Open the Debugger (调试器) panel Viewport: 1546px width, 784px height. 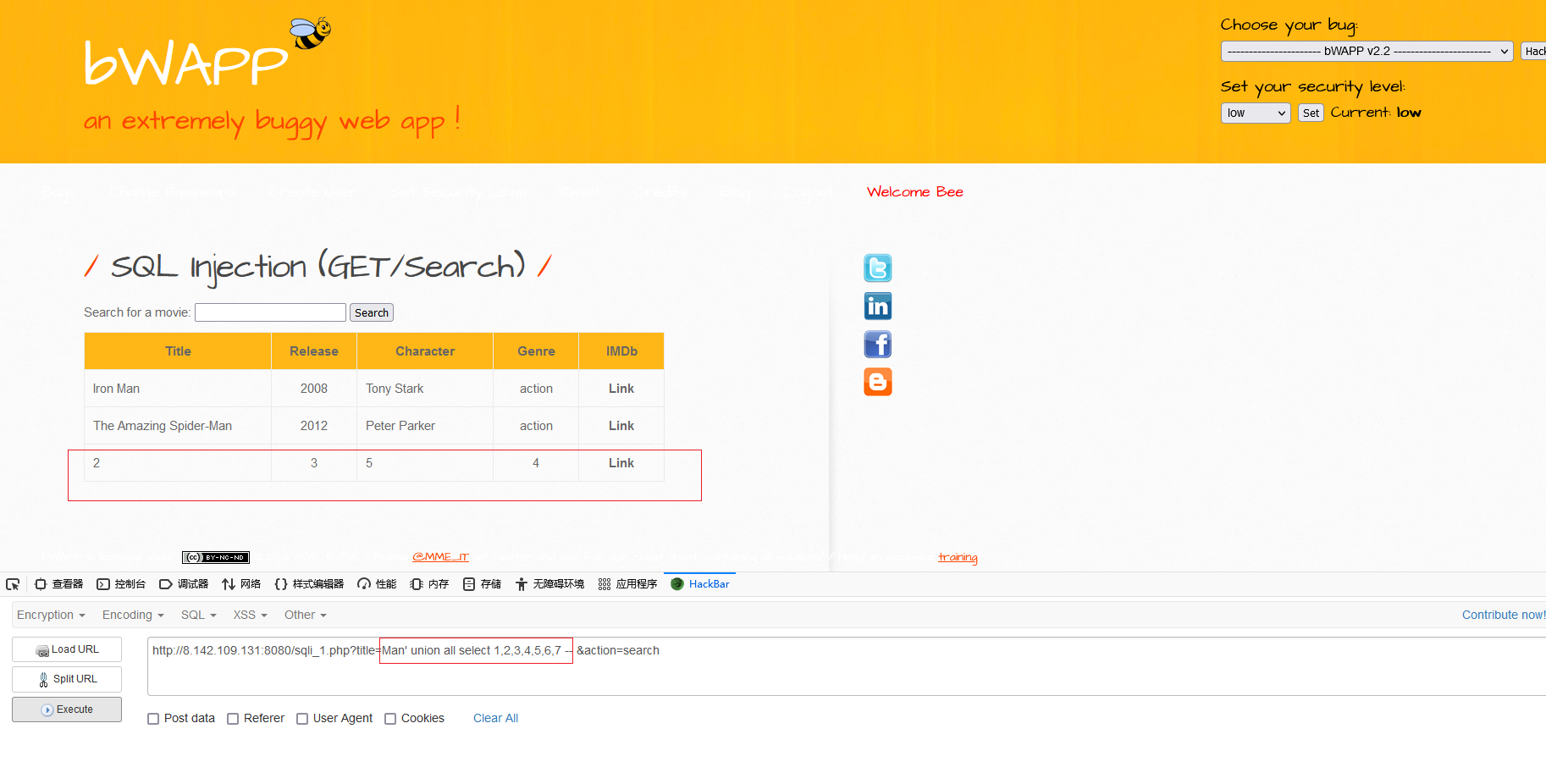(x=184, y=584)
